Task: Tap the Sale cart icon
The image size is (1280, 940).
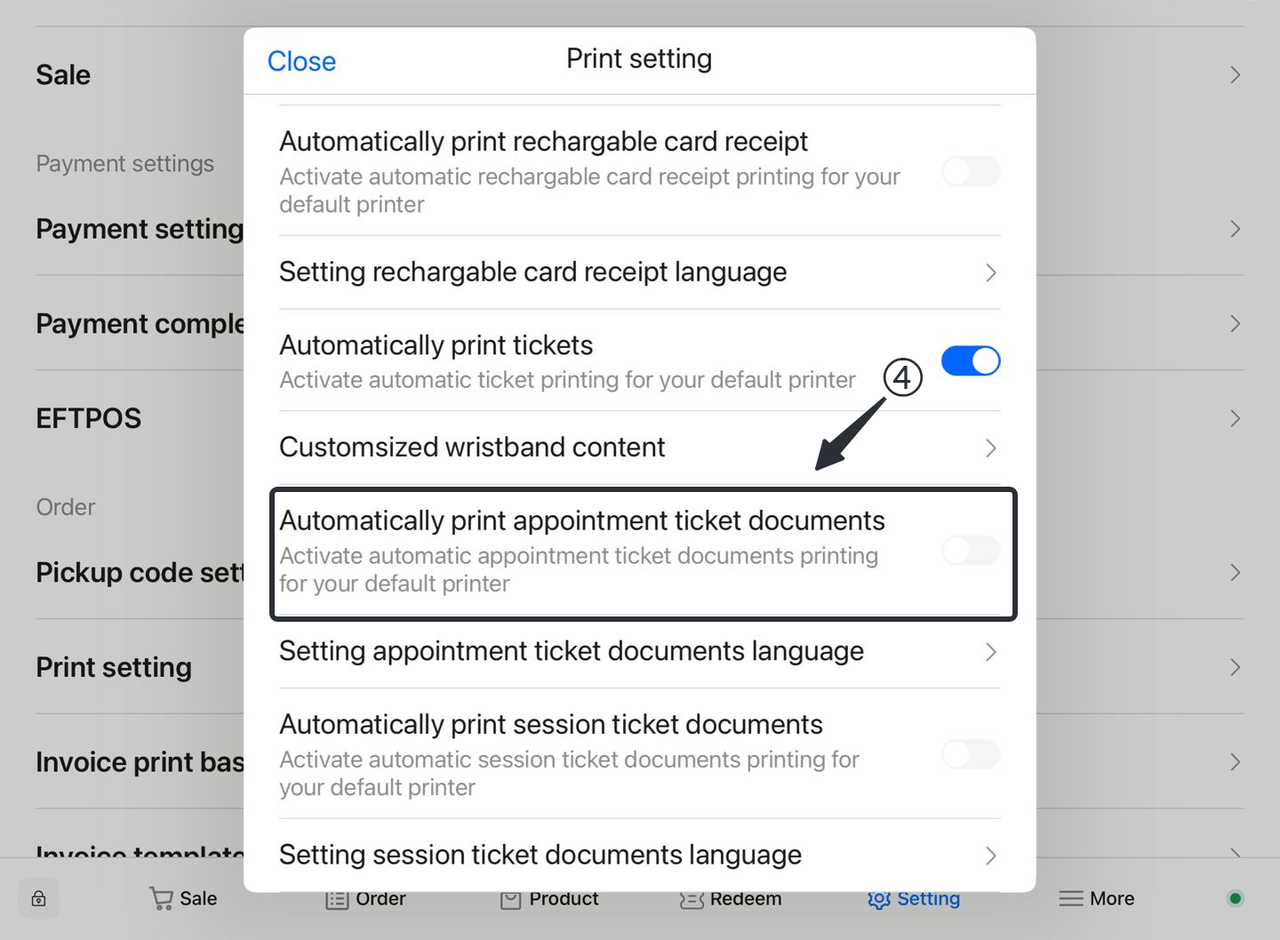Action: click(x=161, y=899)
